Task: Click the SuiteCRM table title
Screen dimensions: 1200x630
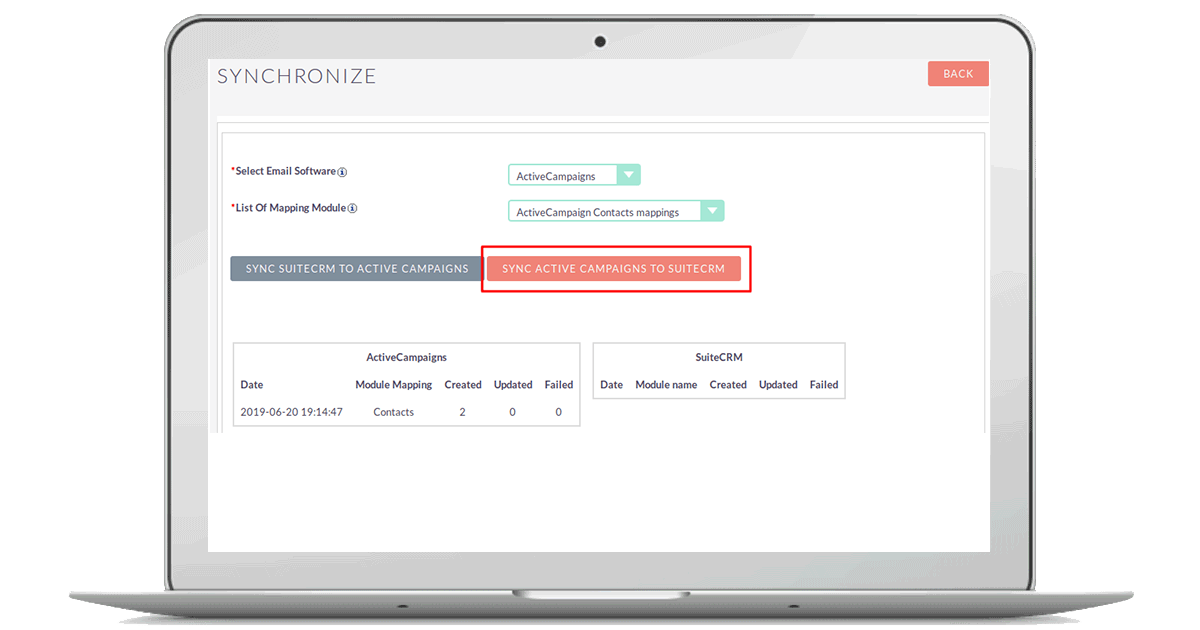Action: [x=719, y=357]
